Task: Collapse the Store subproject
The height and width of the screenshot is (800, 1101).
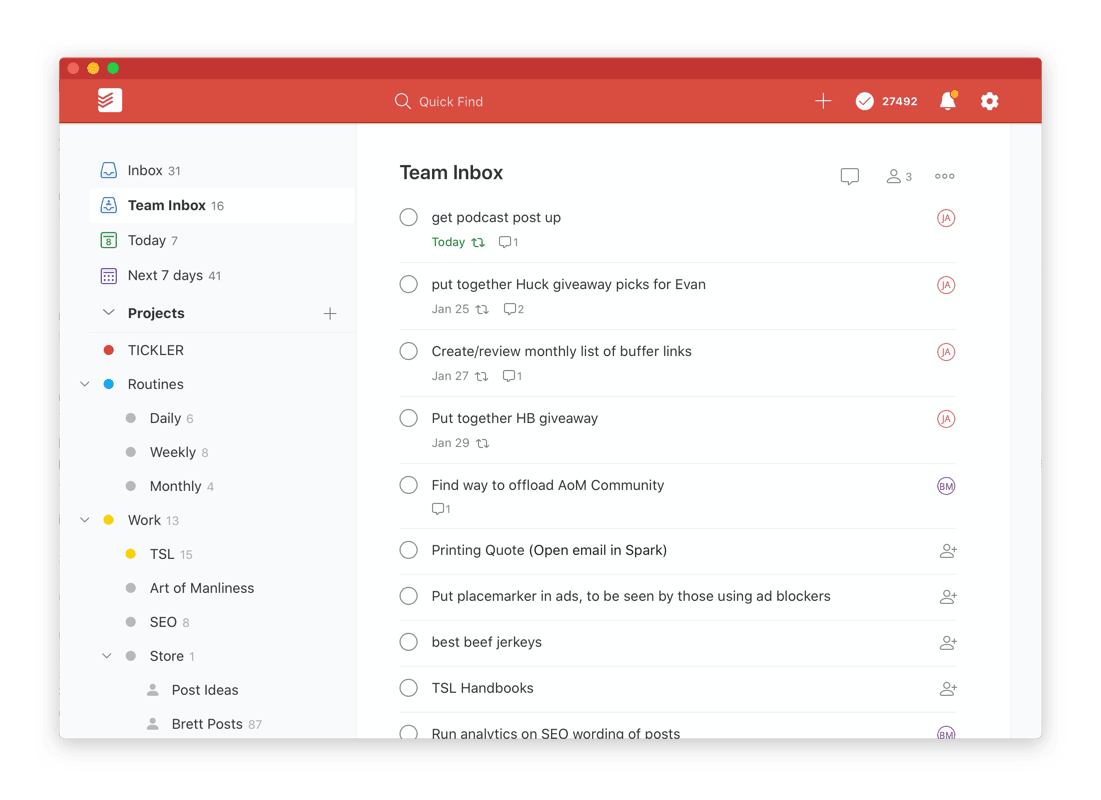Action: point(107,655)
